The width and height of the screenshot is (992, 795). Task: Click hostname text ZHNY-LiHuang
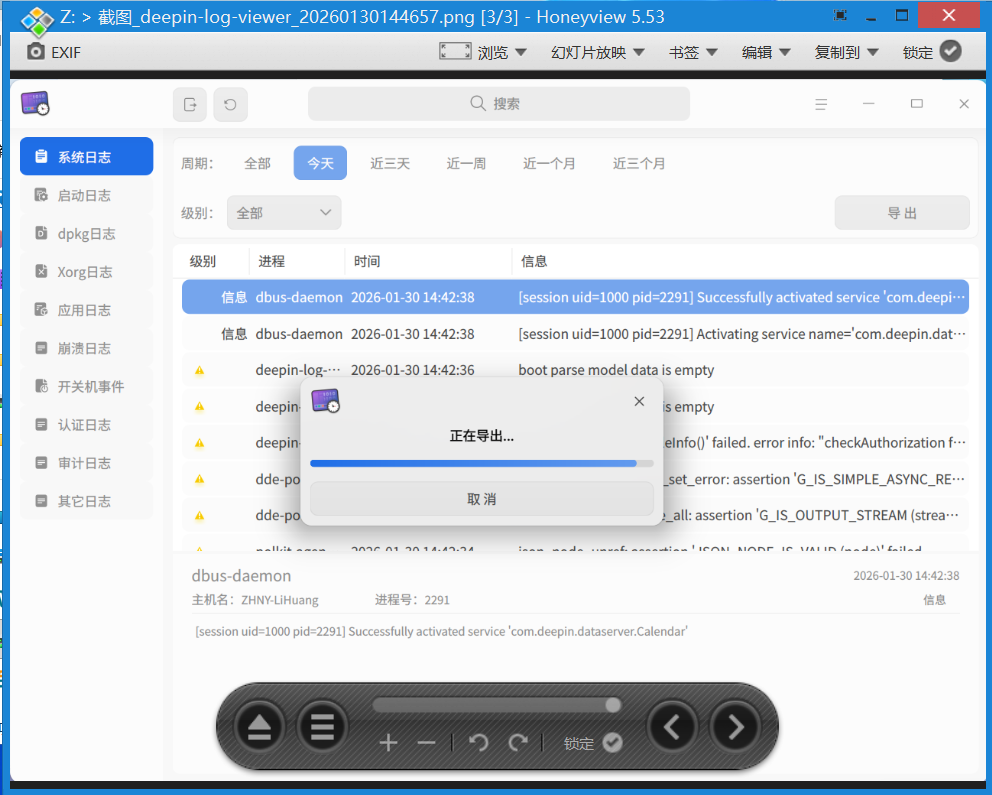[280, 600]
